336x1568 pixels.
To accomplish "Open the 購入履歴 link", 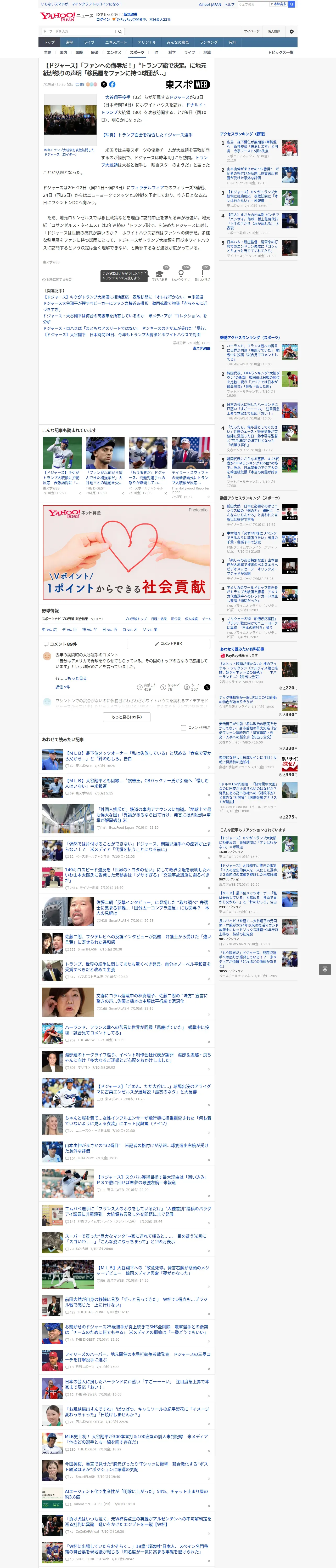I will tap(274, 32).
